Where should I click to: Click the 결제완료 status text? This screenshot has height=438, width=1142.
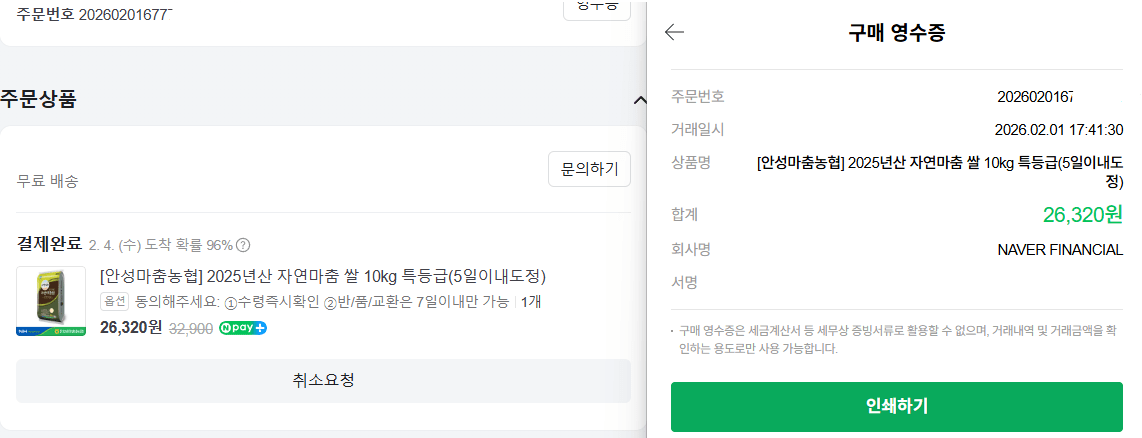click(49, 244)
